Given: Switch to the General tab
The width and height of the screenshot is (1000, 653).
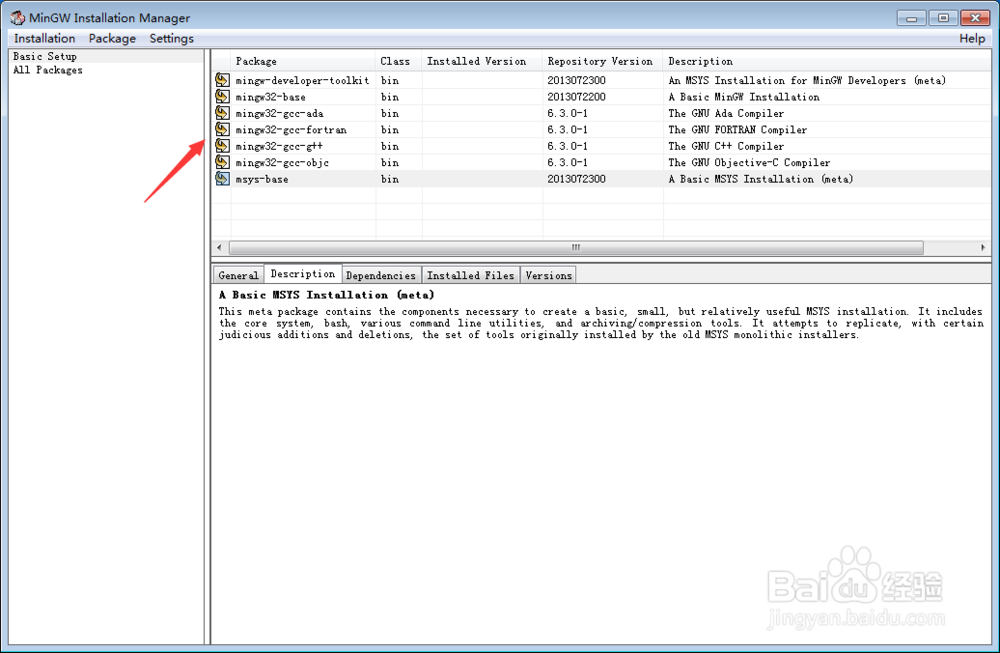Looking at the screenshot, I should point(239,275).
